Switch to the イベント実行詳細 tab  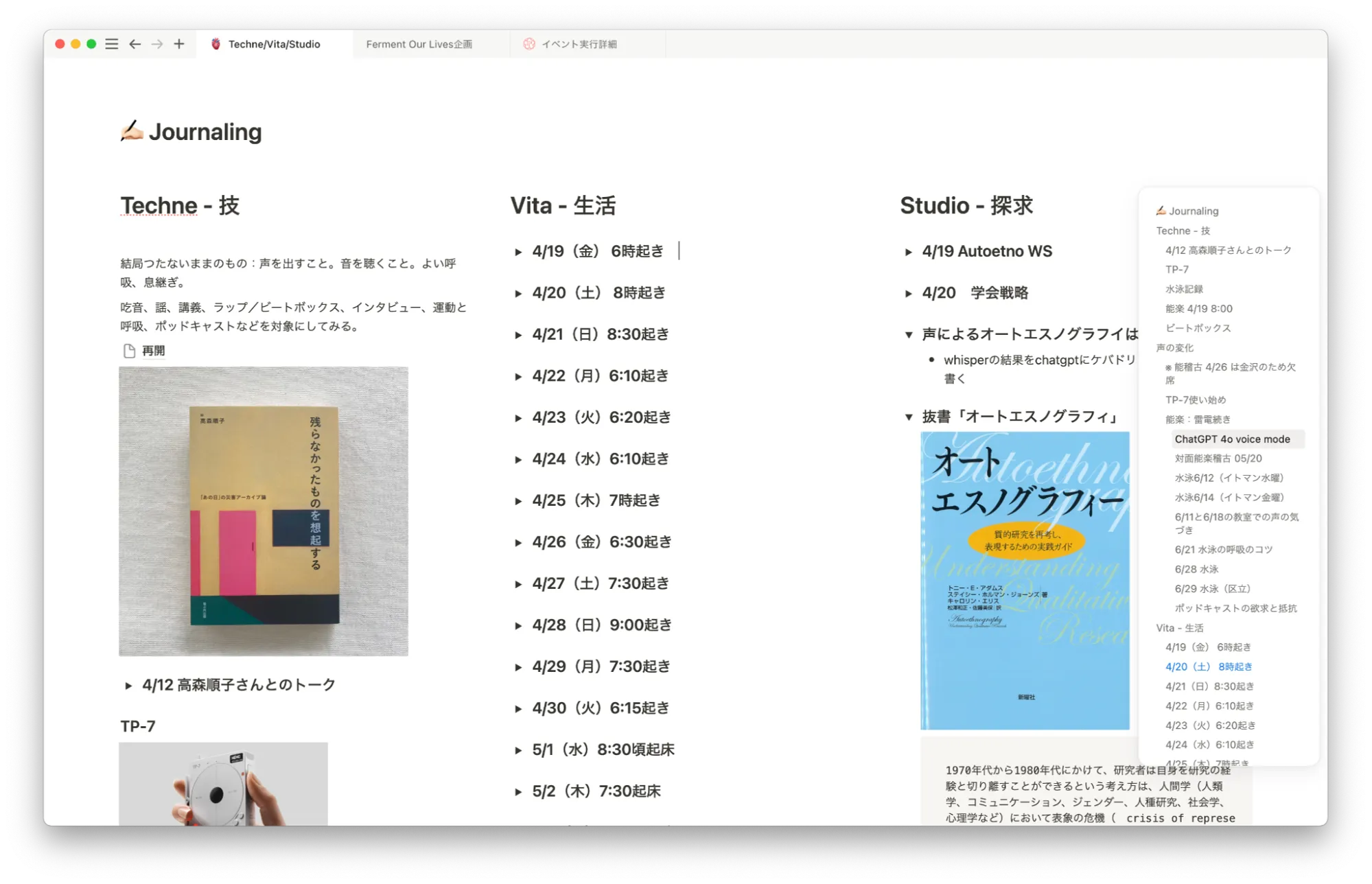coord(580,43)
